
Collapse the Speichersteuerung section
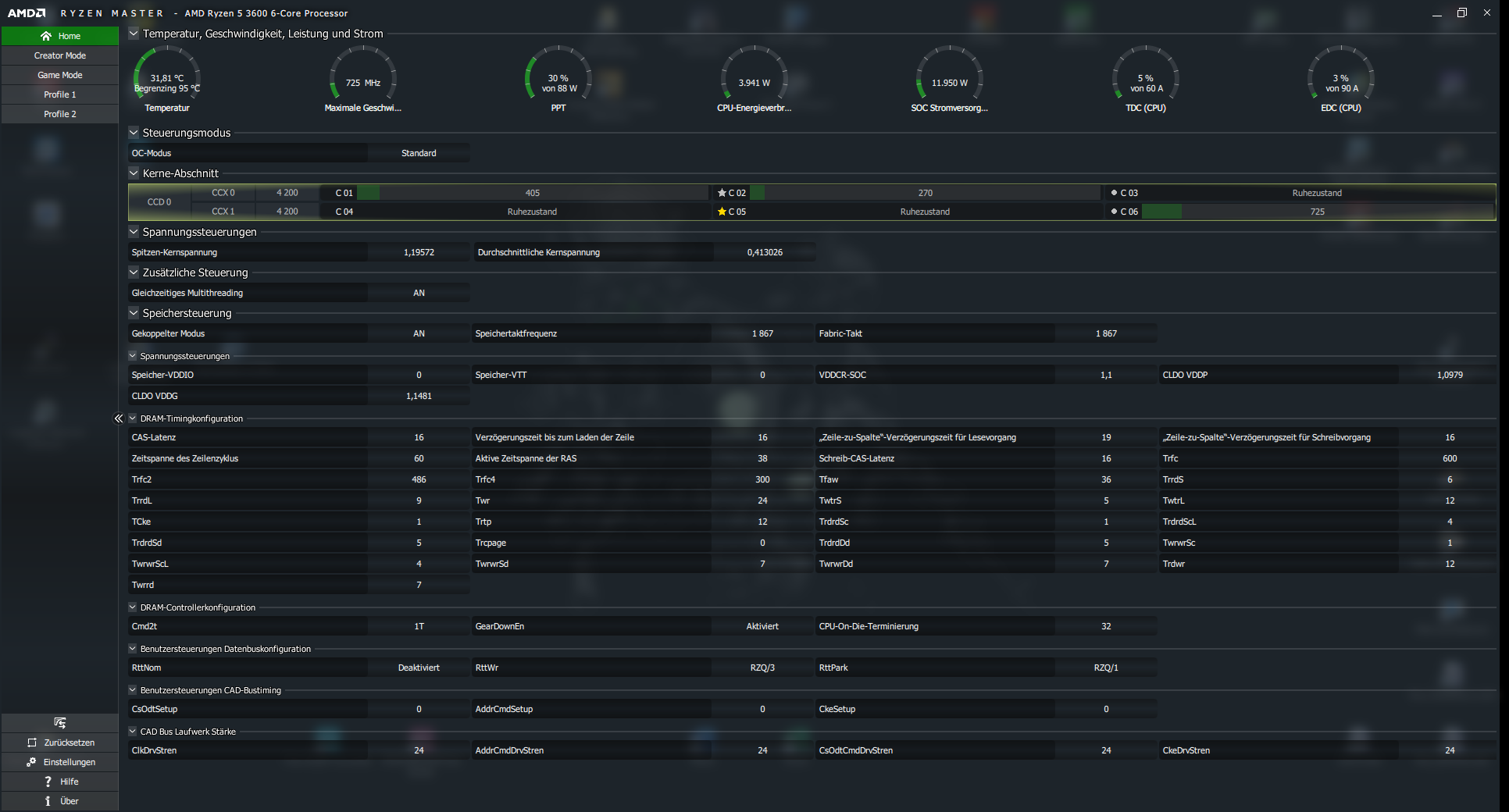(x=134, y=313)
